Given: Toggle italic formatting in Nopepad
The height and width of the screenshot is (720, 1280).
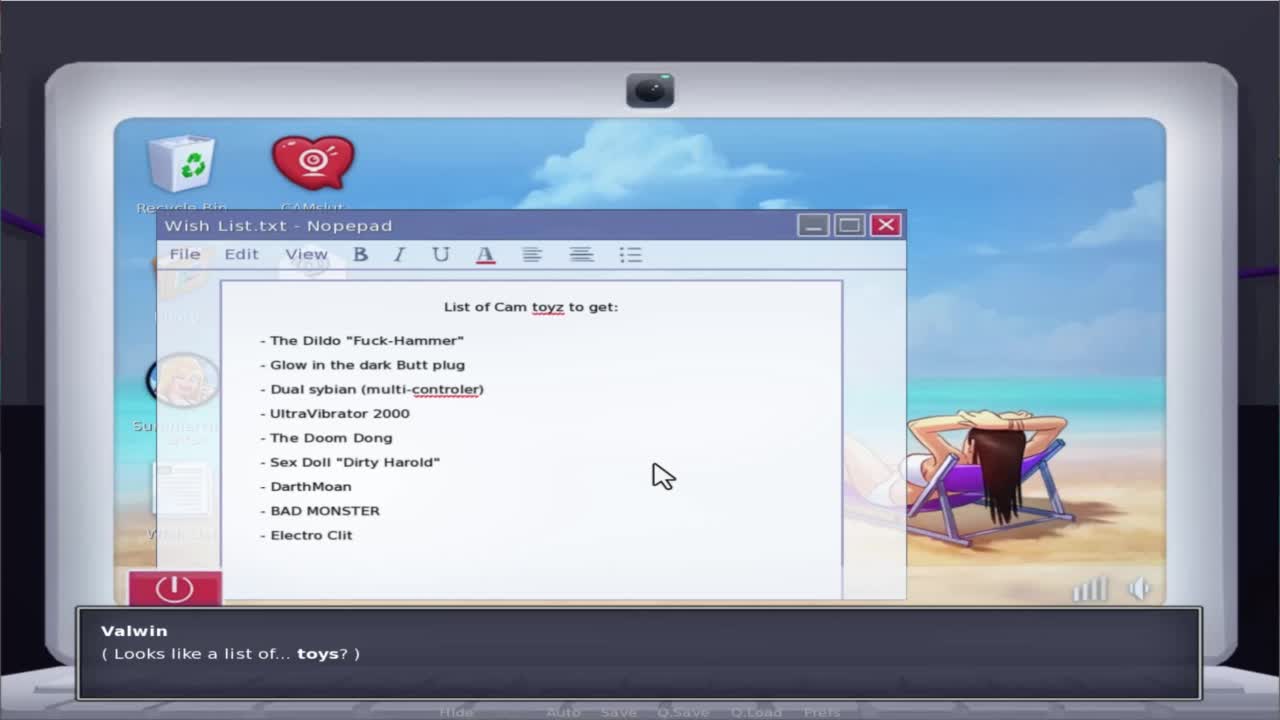Looking at the screenshot, I should pos(399,255).
